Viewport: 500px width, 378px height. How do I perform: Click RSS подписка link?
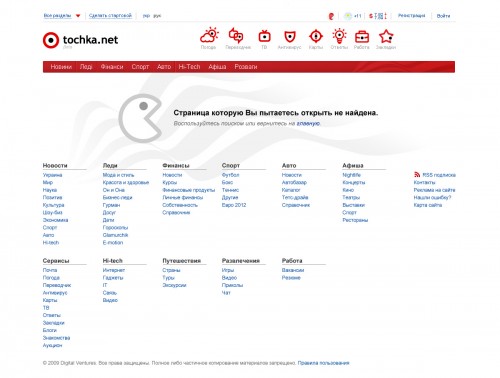pos(439,175)
